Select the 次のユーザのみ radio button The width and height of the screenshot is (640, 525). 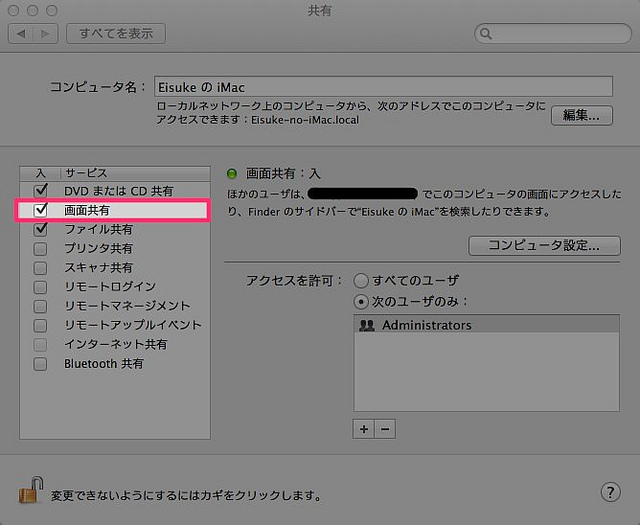(361, 302)
